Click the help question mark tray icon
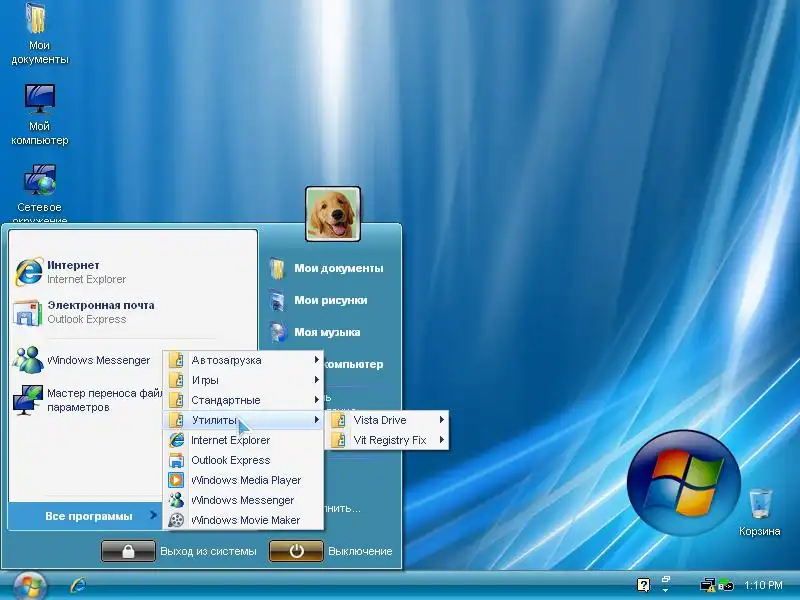The width and height of the screenshot is (800, 600). 643,585
